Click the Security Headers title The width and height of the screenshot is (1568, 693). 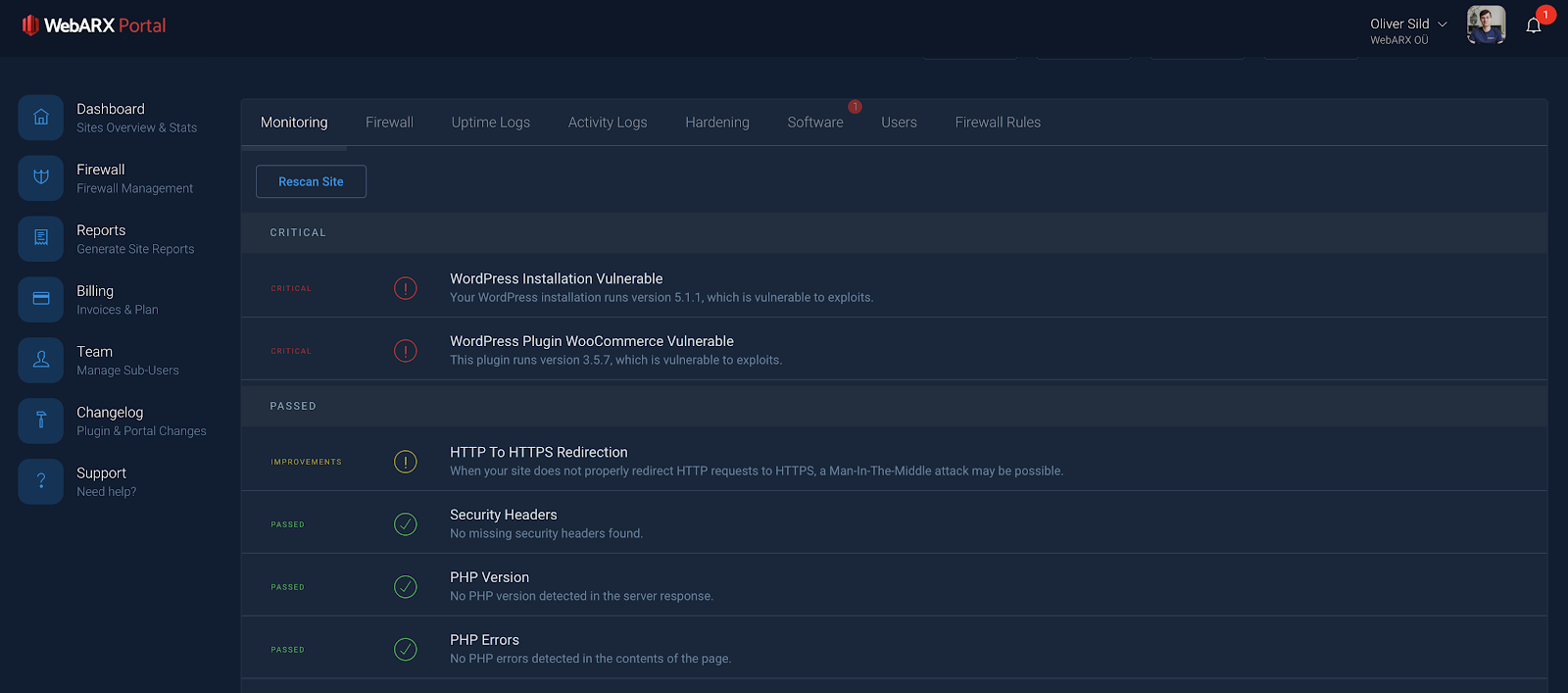pos(504,516)
